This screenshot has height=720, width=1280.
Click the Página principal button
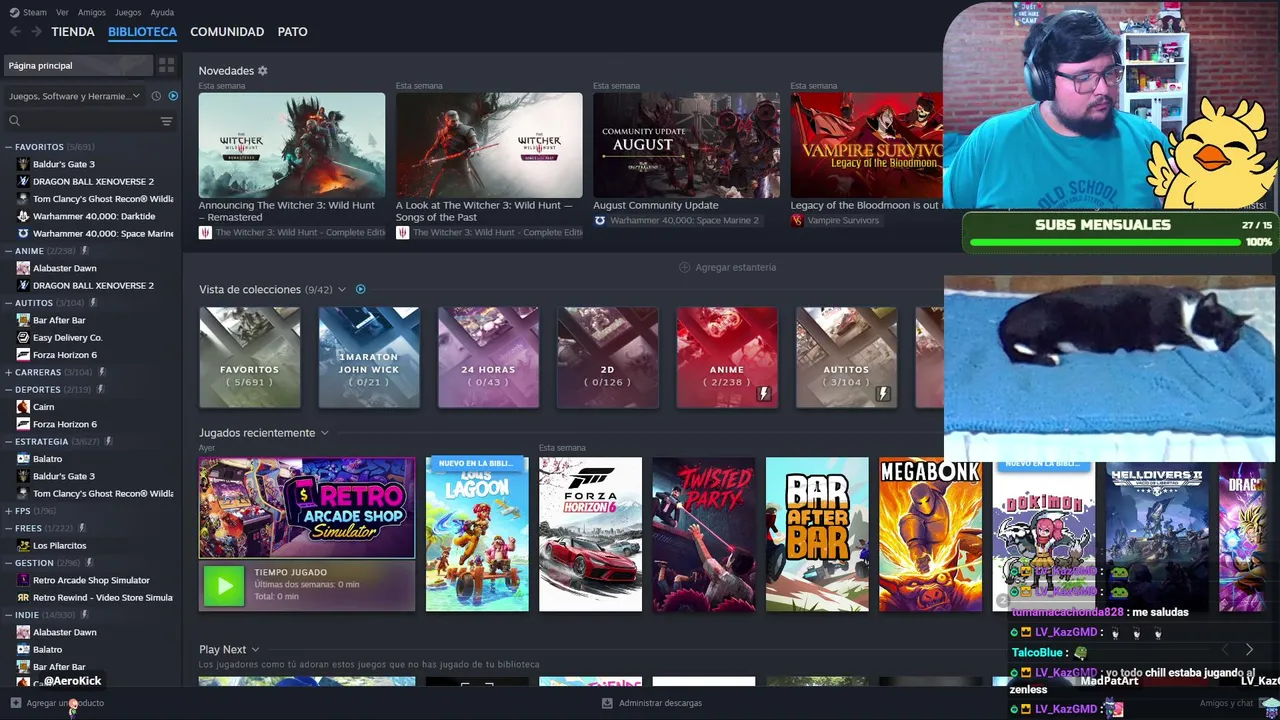pos(78,65)
